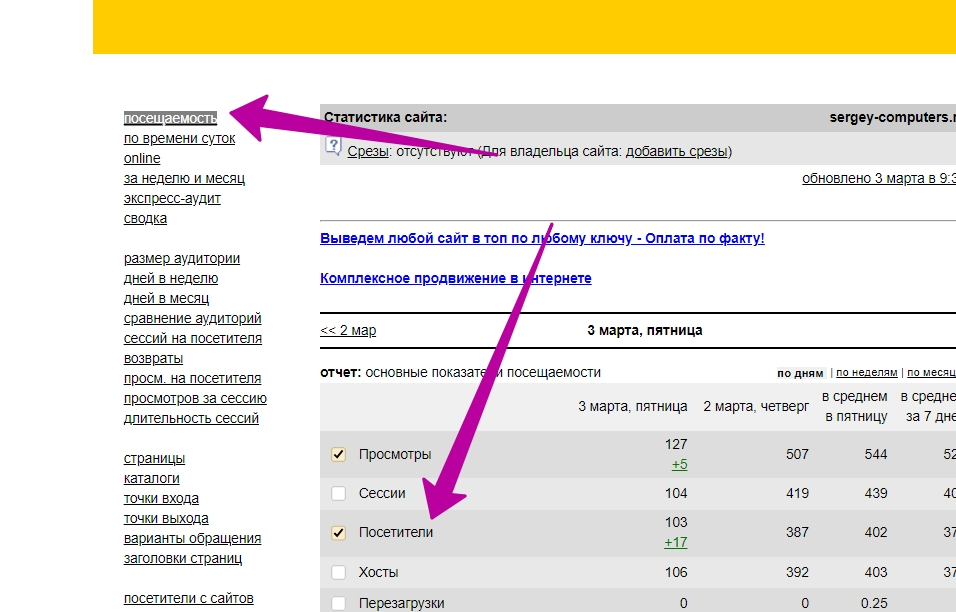The width and height of the screenshot is (956, 612).
Task: Click the +17 change under Посетители
Action: tap(676, 543)
